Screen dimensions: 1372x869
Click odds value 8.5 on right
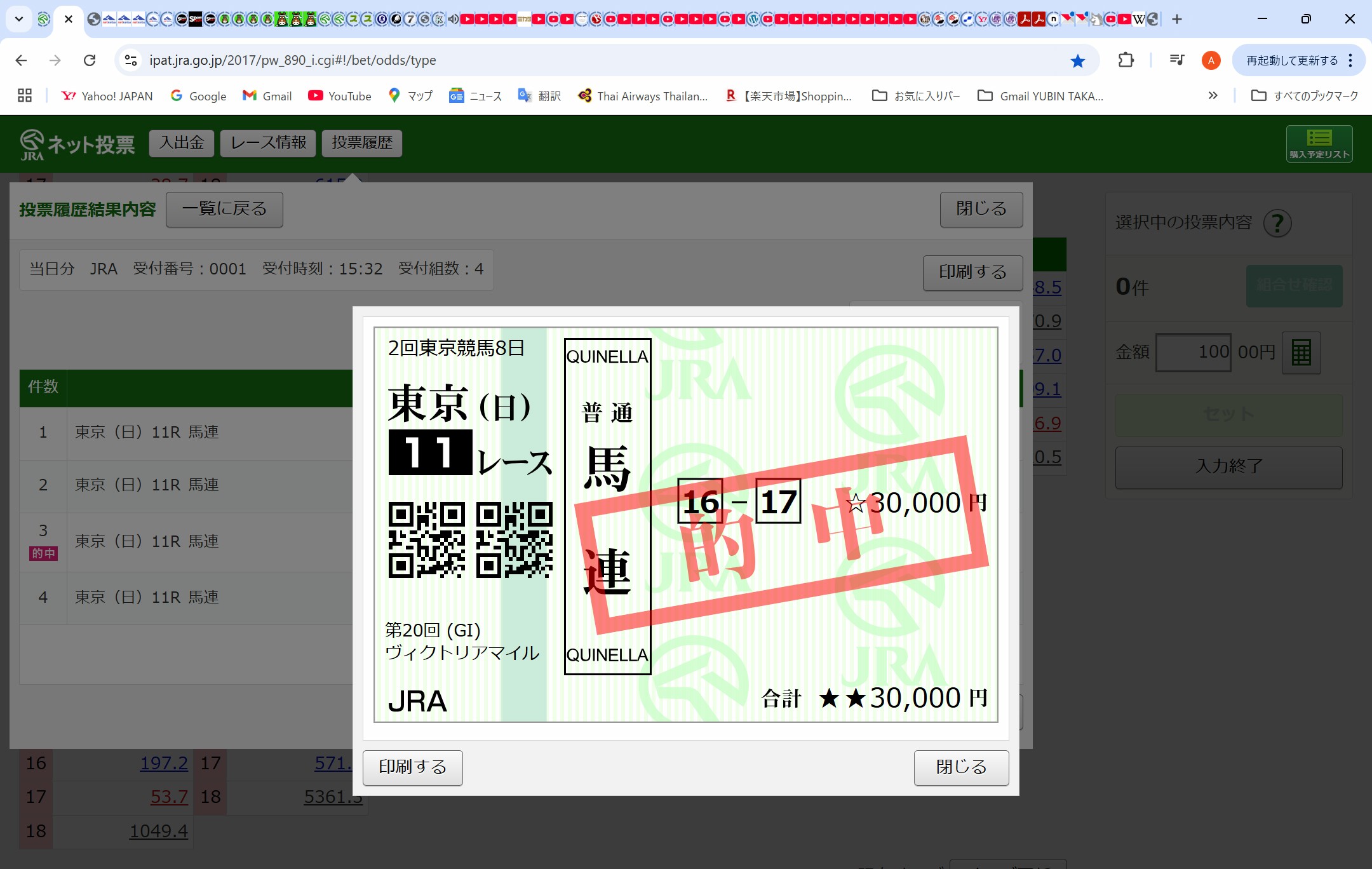point(1047,287)
